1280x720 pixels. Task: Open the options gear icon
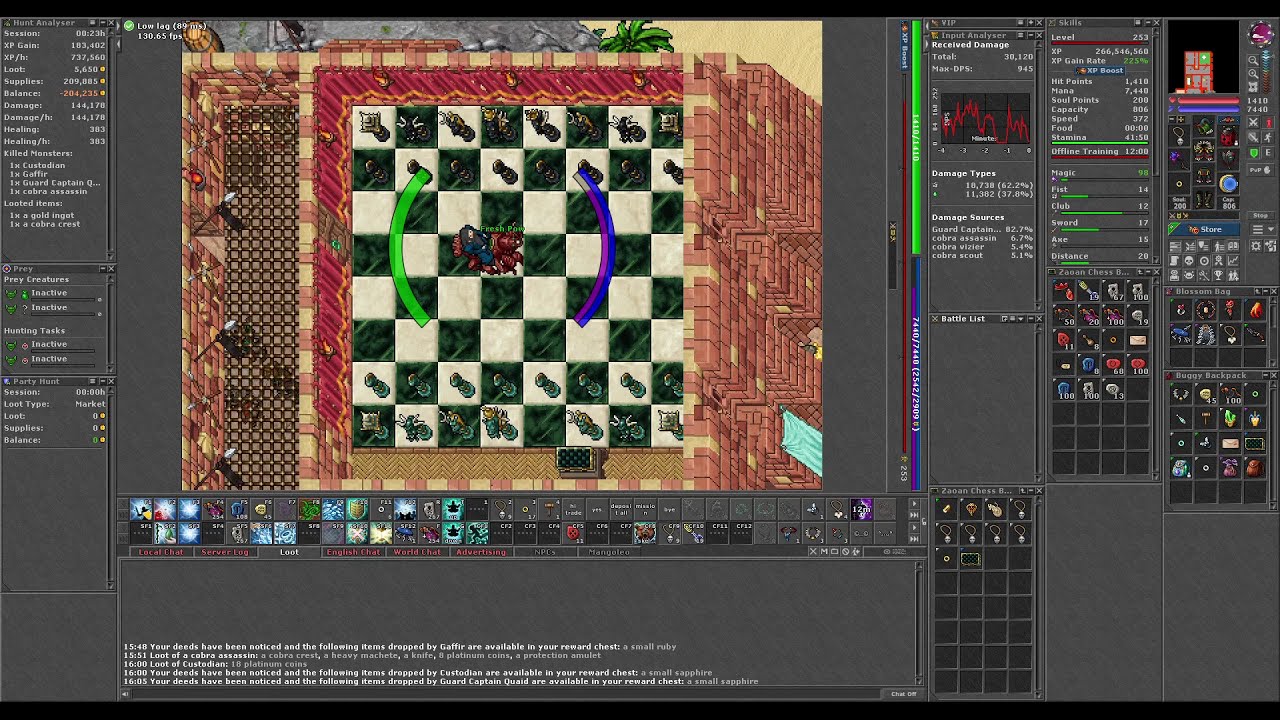1256,246
